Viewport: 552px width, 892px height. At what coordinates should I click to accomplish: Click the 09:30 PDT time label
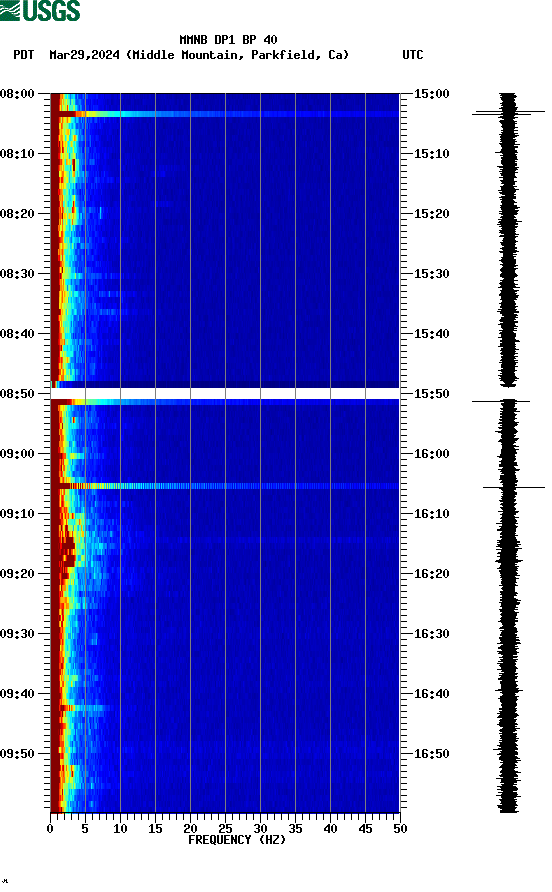click(17, 634)
